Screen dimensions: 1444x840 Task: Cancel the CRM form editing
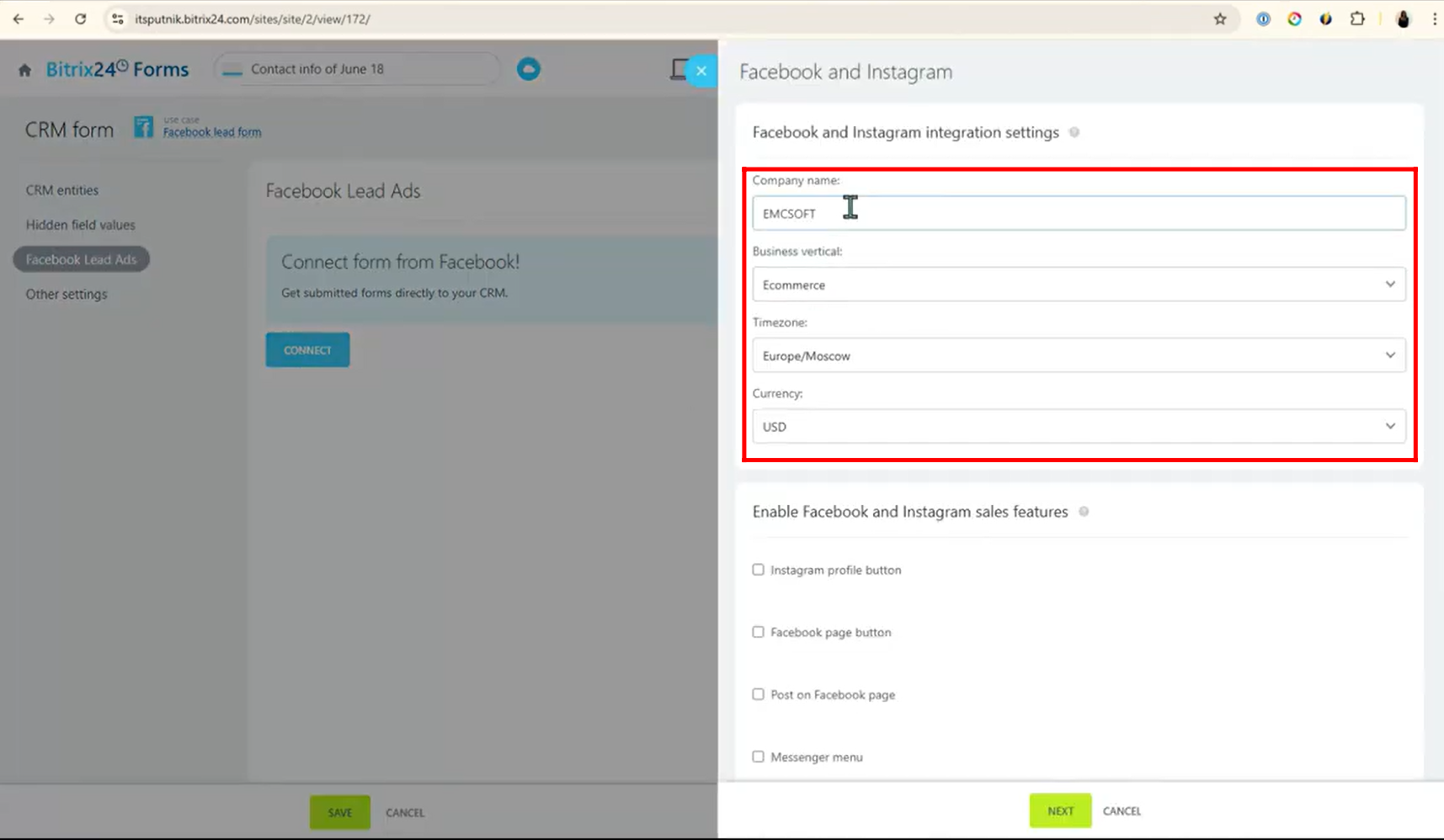(405, 812)
